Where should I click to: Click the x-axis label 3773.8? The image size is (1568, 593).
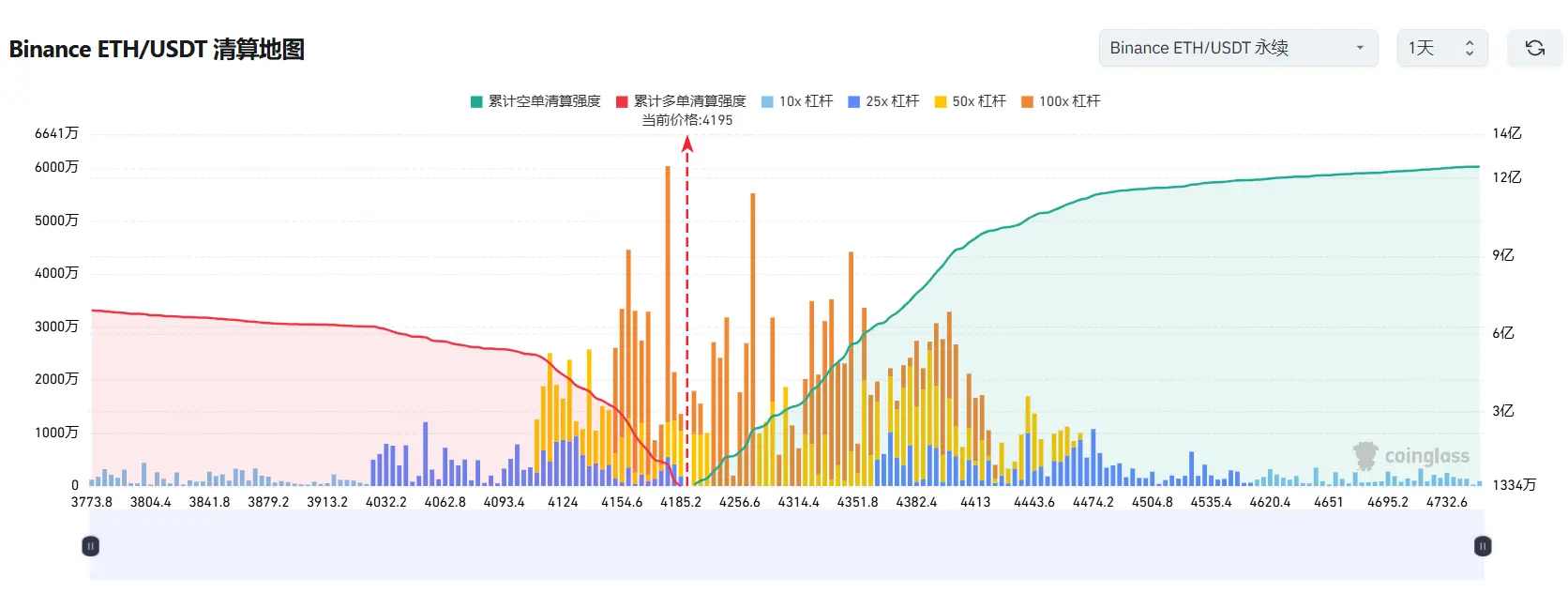92,502
